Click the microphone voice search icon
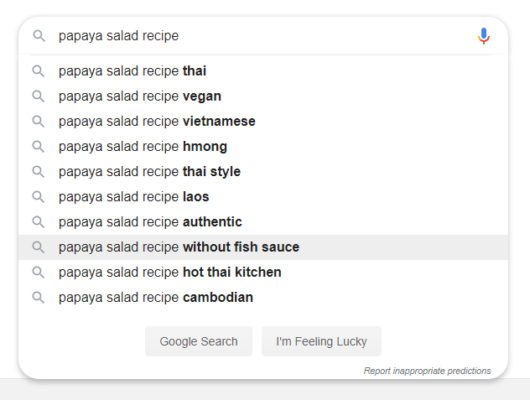Image resolution: width=530 pixels, height=400 pixels. click(x=484, y=36)
